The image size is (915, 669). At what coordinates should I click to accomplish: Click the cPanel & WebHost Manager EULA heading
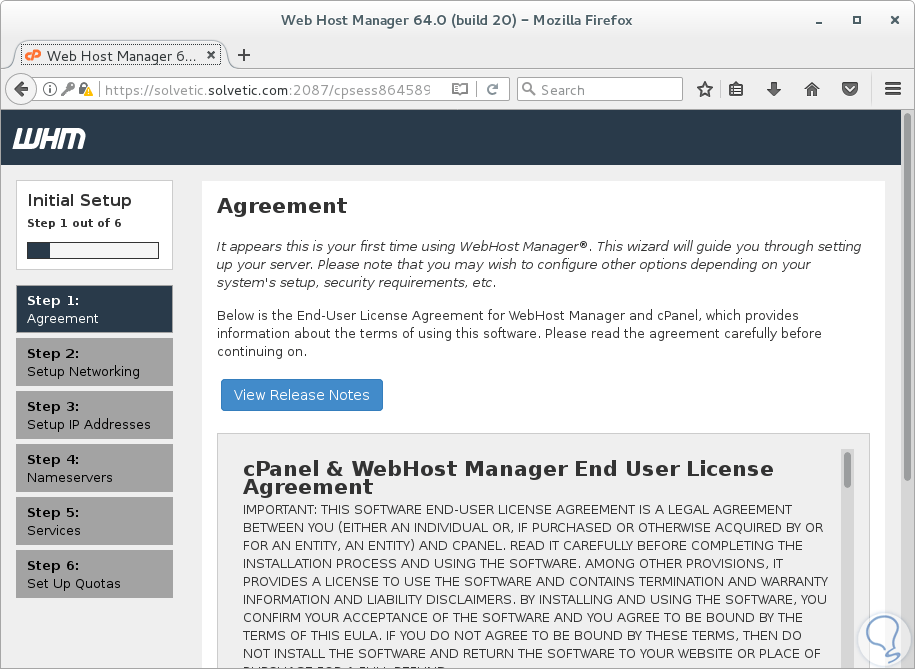[x=508, y=478]
